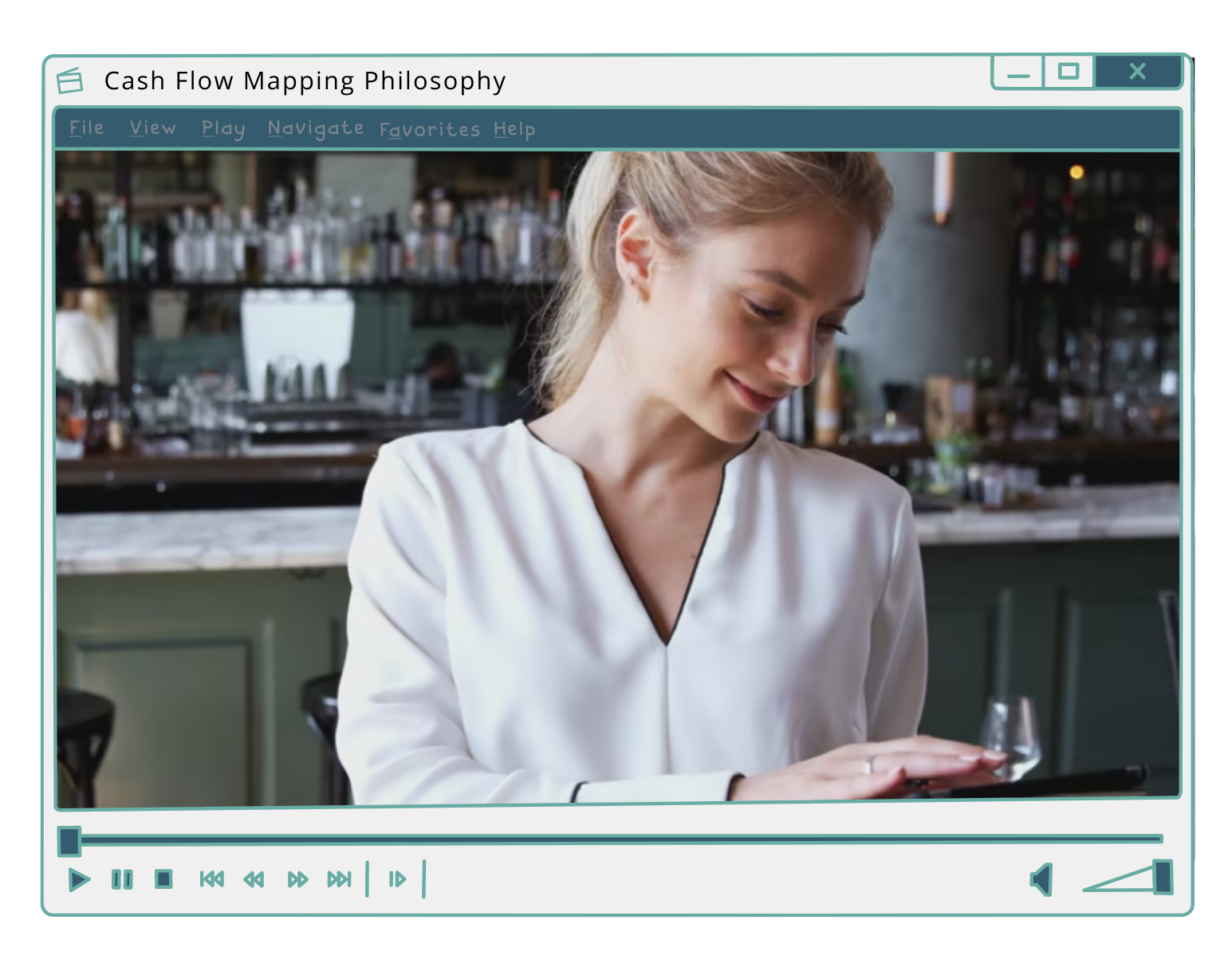This screenshot has width=1232, height=967.
Task: Open the Help menu
Action: 514,130
